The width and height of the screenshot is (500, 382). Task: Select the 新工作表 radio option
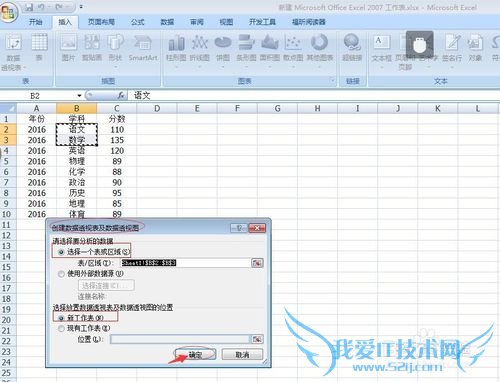[x=61, y=318]
